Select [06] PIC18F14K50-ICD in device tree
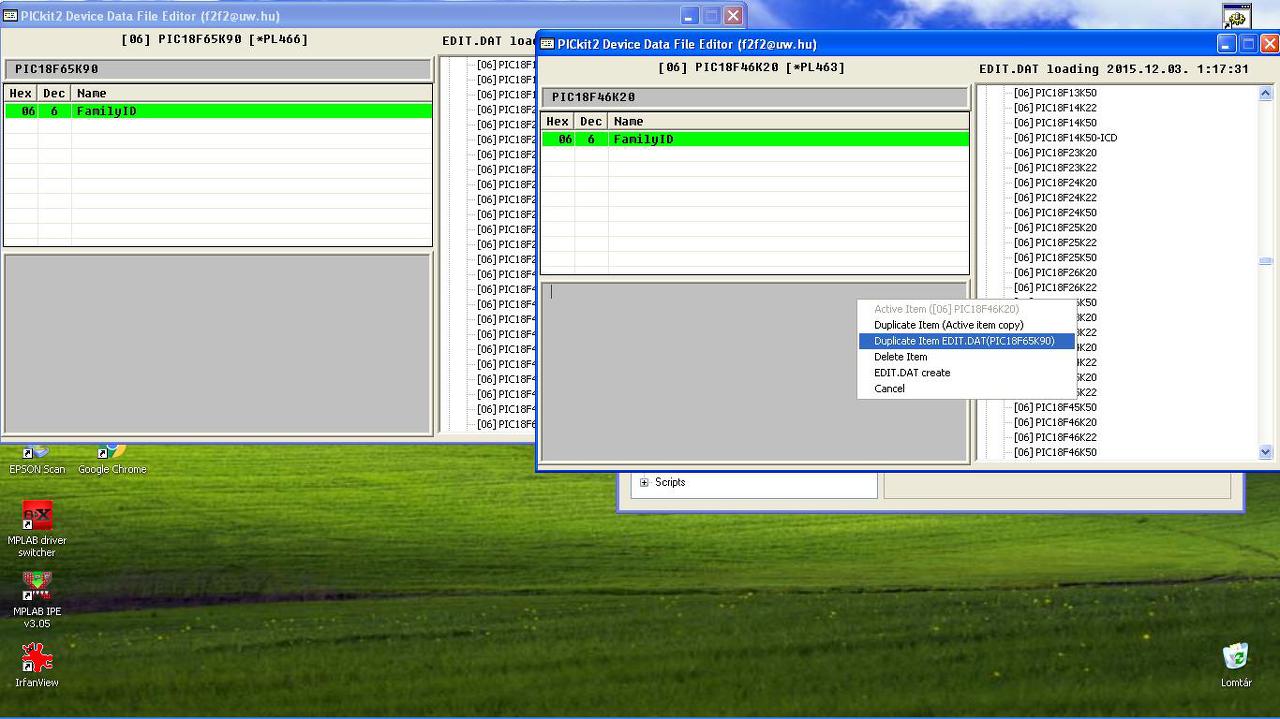Viewport: 1280px width, 719px height. (x=1065, y=138)
